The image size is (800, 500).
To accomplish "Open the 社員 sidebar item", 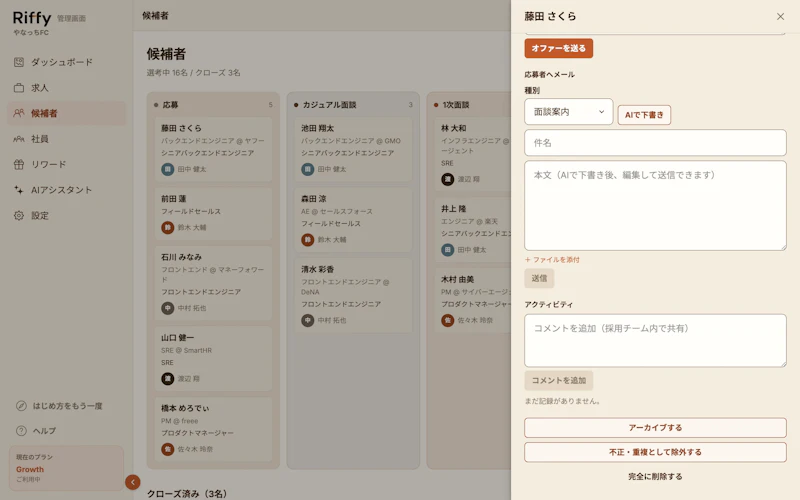I will tap(66, 139).
